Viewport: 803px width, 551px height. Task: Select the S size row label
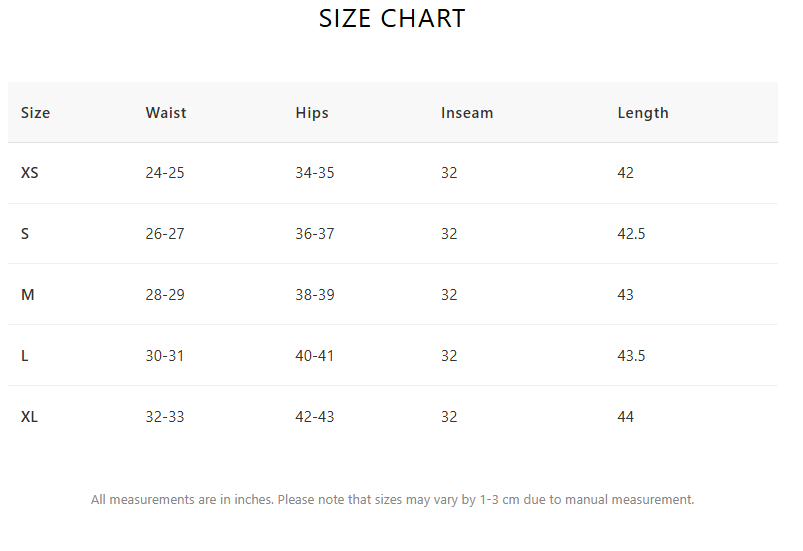(25, 234)
